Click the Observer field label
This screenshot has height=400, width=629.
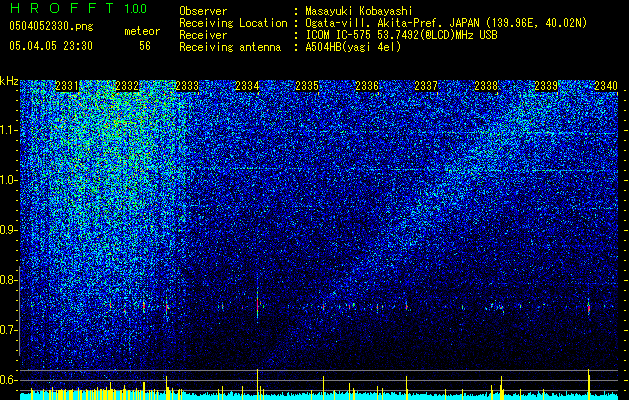tap(203, 11)
